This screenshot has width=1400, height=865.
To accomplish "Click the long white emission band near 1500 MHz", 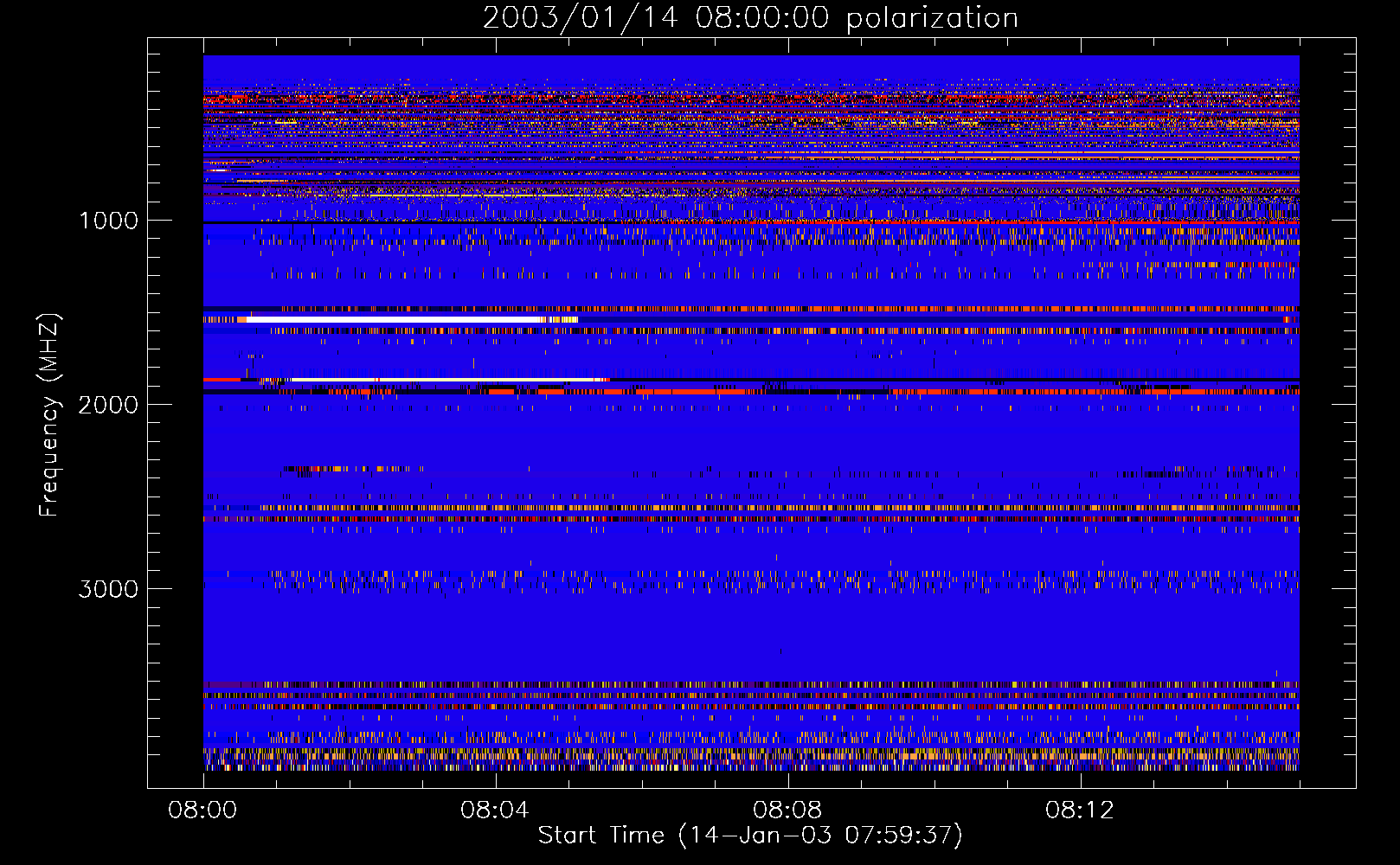I will 394,320.
